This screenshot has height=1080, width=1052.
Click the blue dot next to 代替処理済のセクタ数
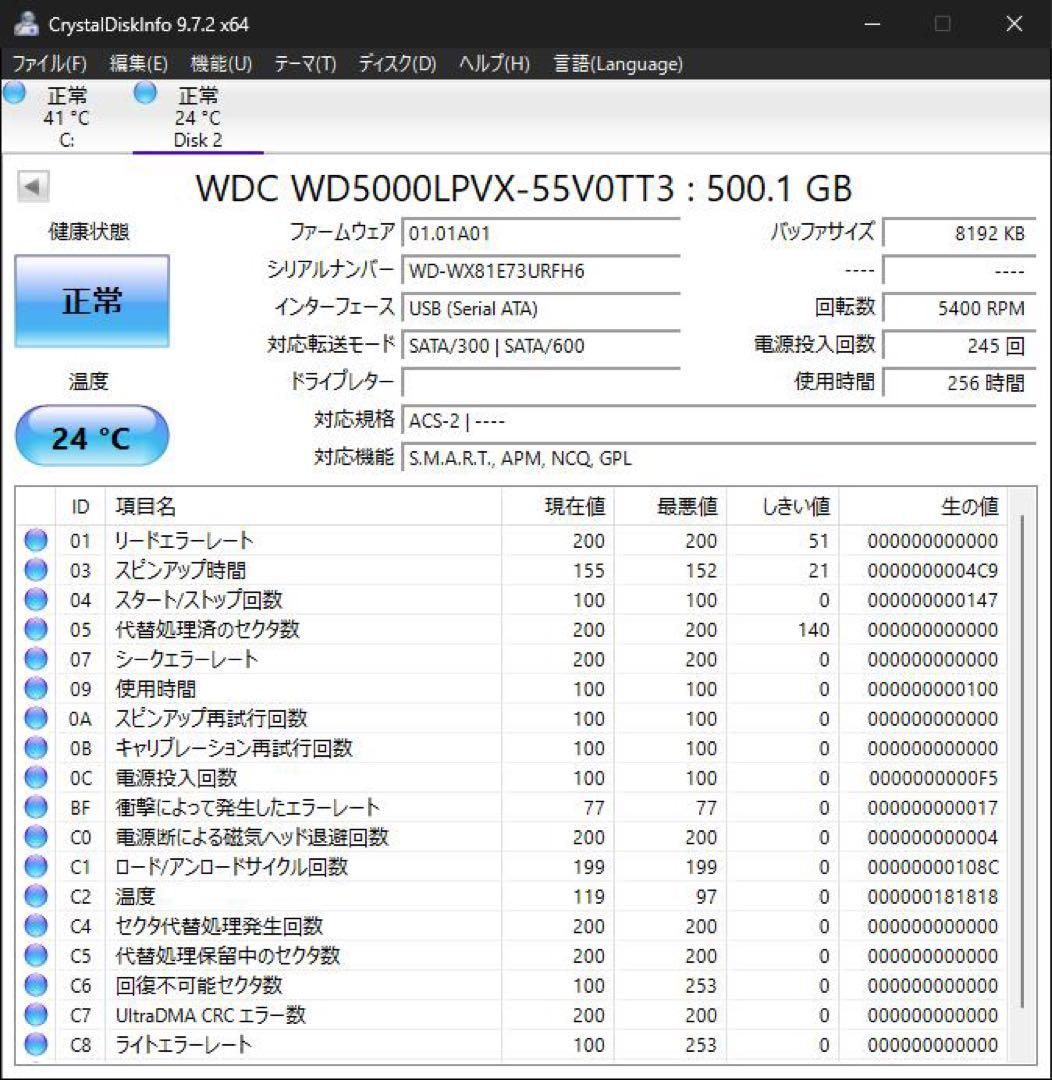click(35, 630)
